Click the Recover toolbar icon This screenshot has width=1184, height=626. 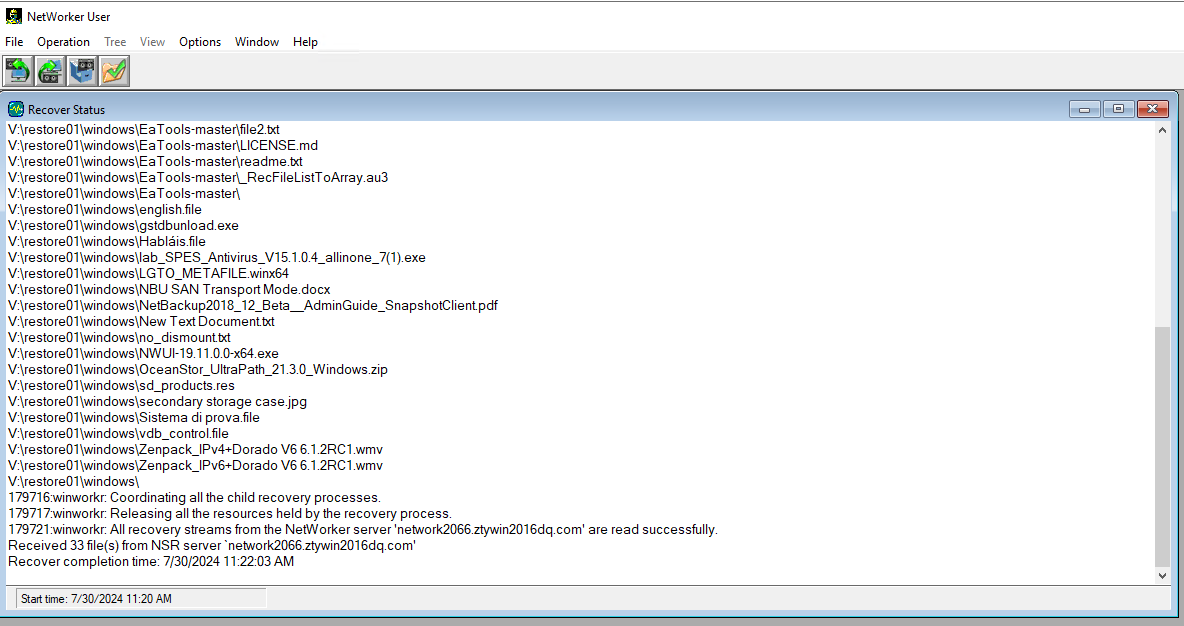[x=51, y=71]
